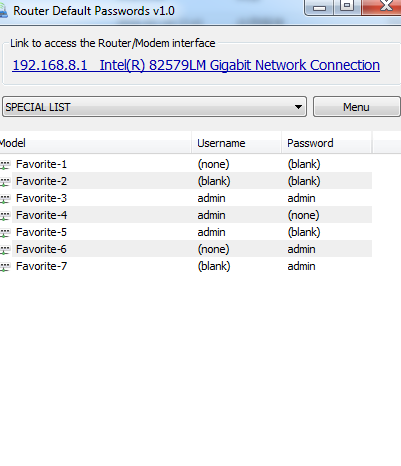Click the app icon in title bar
The image size is (401, 466).
[3, 11]
